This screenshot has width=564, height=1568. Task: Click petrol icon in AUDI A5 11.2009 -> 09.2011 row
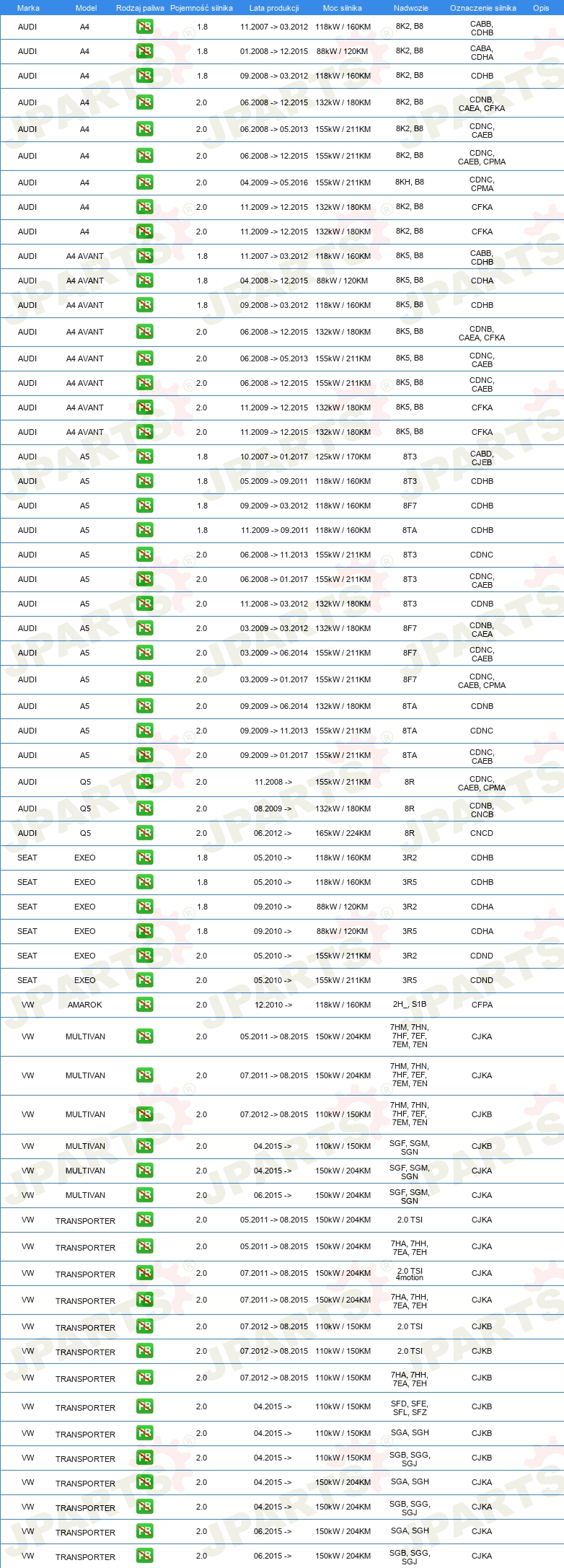click(x=144, y=530)
